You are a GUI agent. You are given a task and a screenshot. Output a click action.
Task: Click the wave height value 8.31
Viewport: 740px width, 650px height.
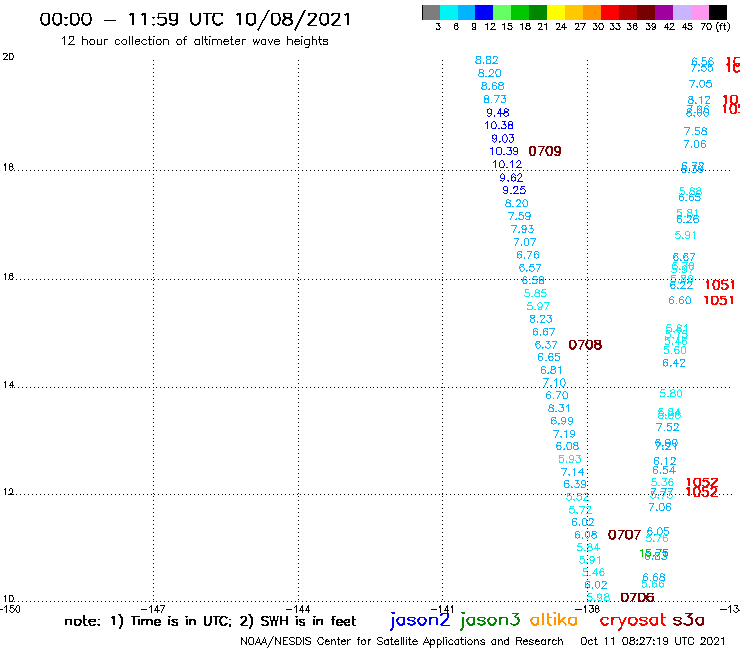(559, 408)
